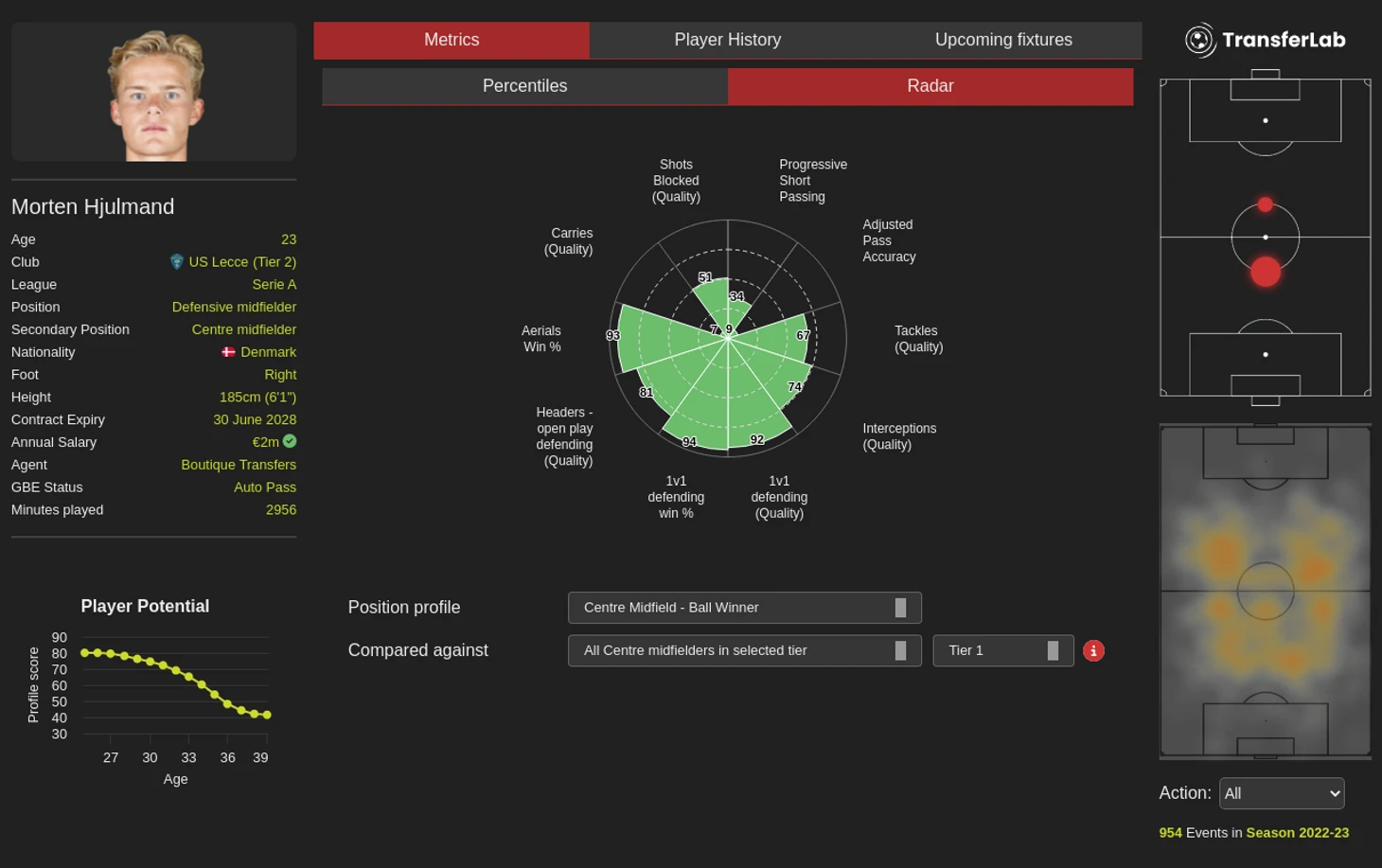Click the TransferLab logo
The image size is (1382, 868).
click(1265, 40)
